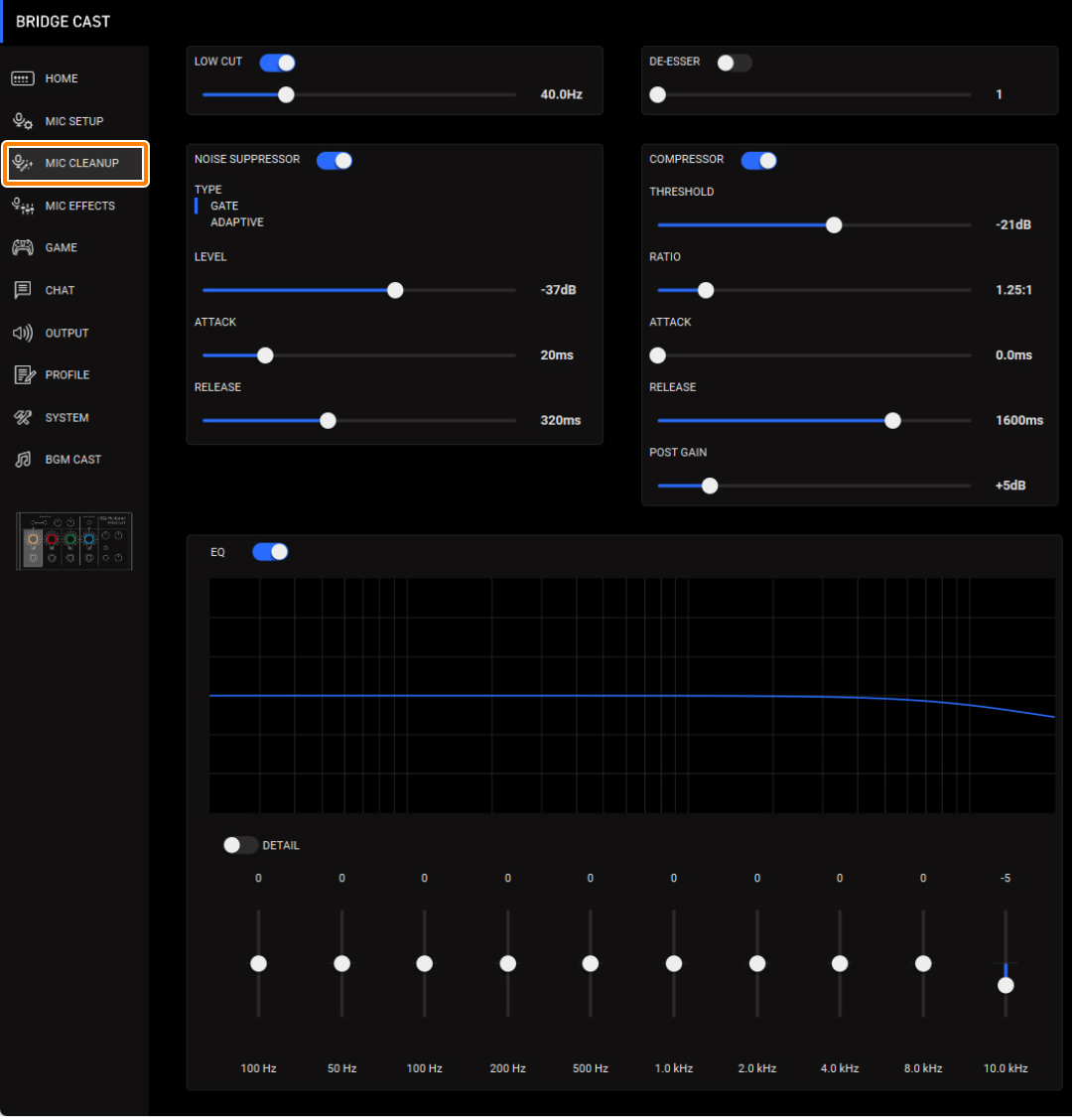This screenshot has width=1074, height=1120.
Task: Click the 1600ms compressor release value
Action: 1020,421
